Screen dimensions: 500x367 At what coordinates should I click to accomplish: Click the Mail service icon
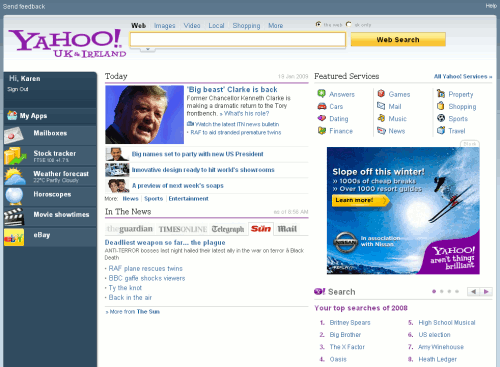[x=381, y=106]
